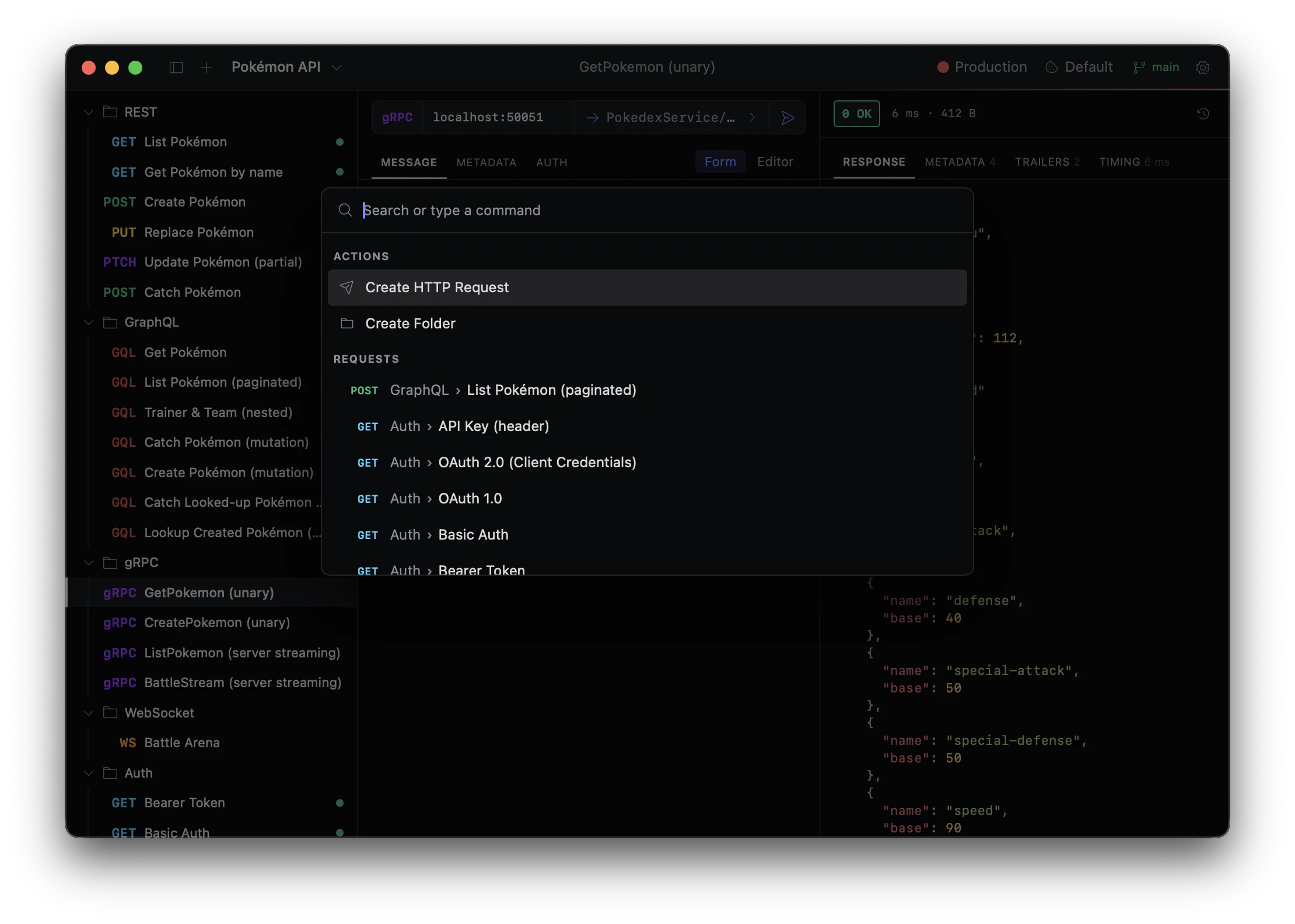Open the RESPONSE tab
Screen dimensions: 1295x924
tap(874, 162)
